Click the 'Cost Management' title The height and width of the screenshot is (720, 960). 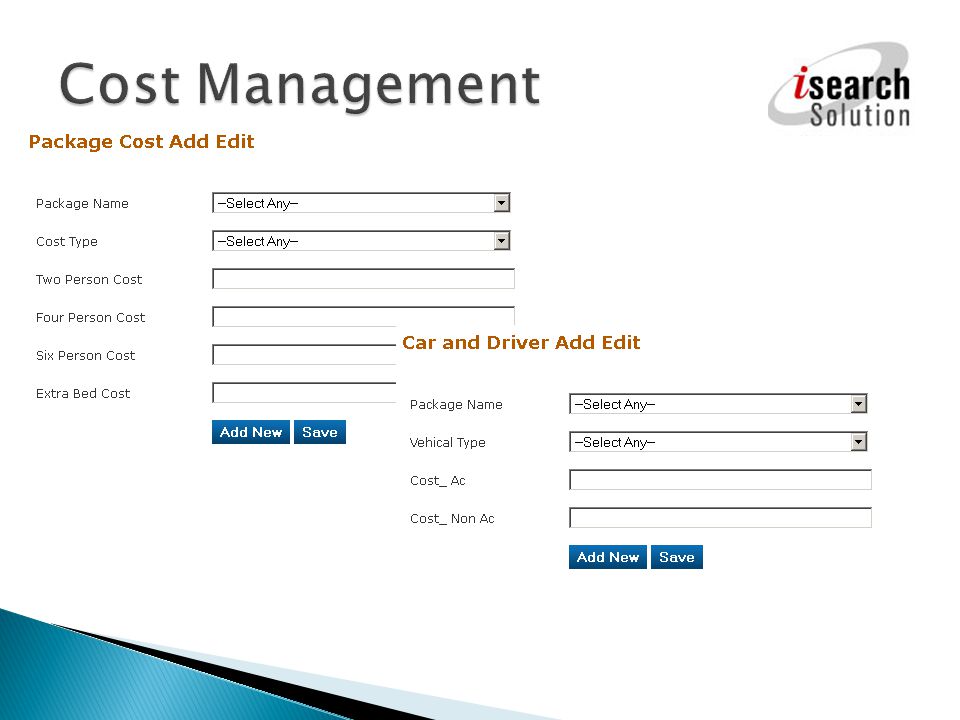300,86
